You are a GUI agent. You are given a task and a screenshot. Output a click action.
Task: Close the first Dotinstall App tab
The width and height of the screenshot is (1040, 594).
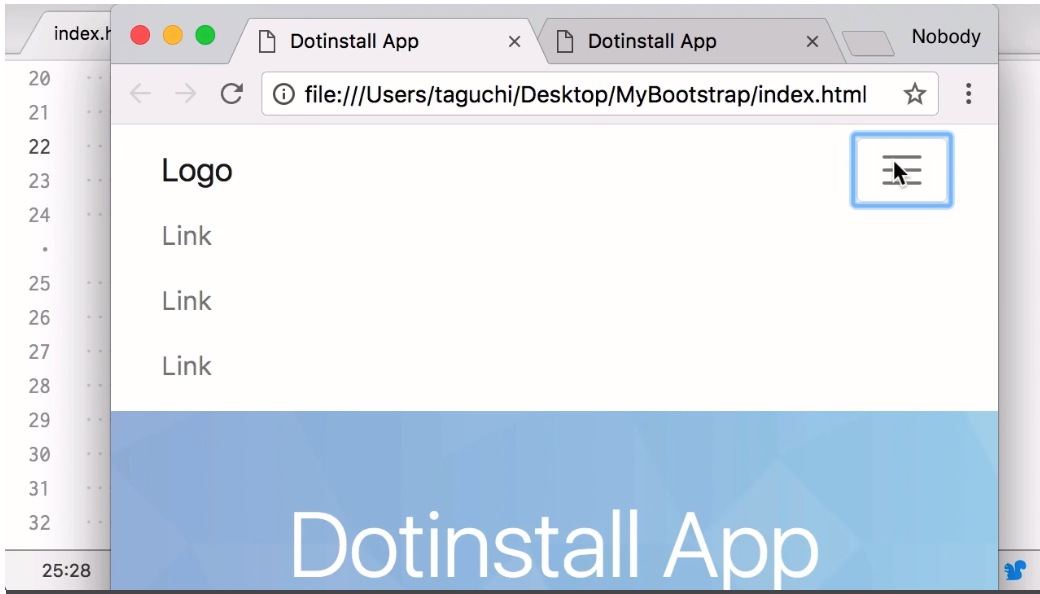(x=515, y=42)
